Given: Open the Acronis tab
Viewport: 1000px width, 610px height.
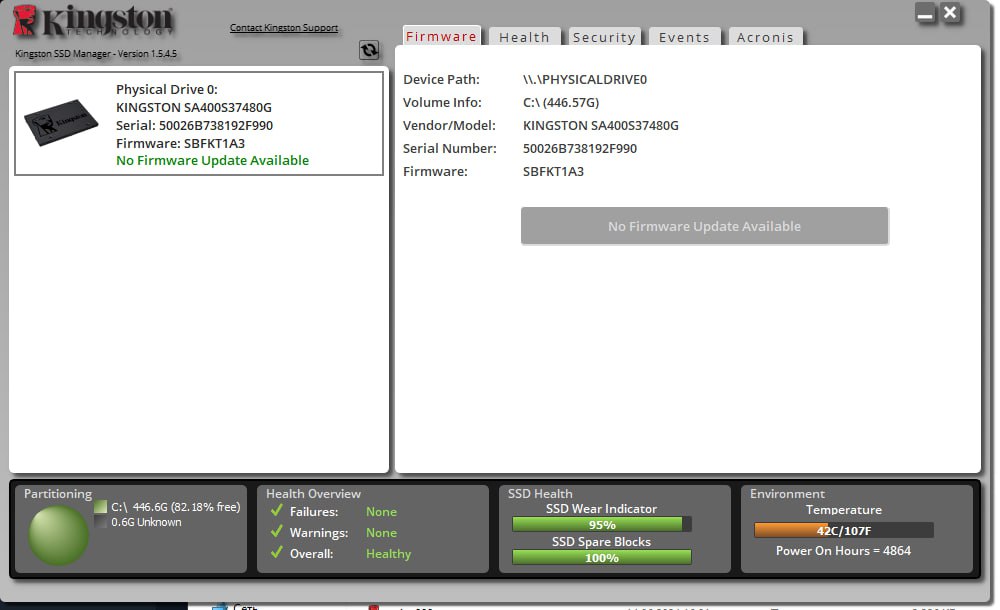Looking at the screenshot, I should (x=765, y=37).
